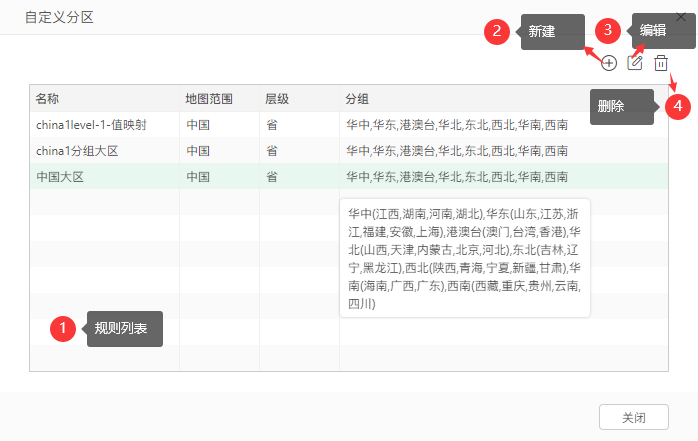Select the 中国大区 row
The height and width of the screenshot is (441, 698).
[349, 177]
